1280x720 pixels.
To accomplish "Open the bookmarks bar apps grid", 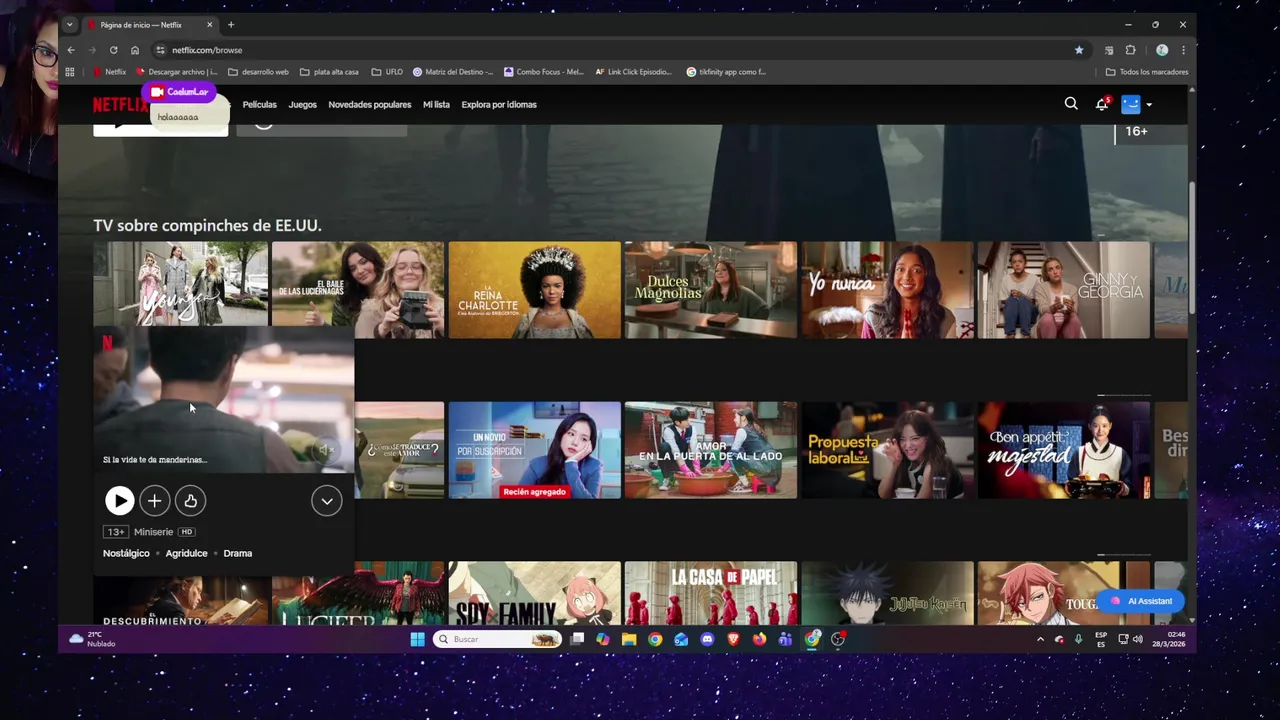I will coord(70,72).
